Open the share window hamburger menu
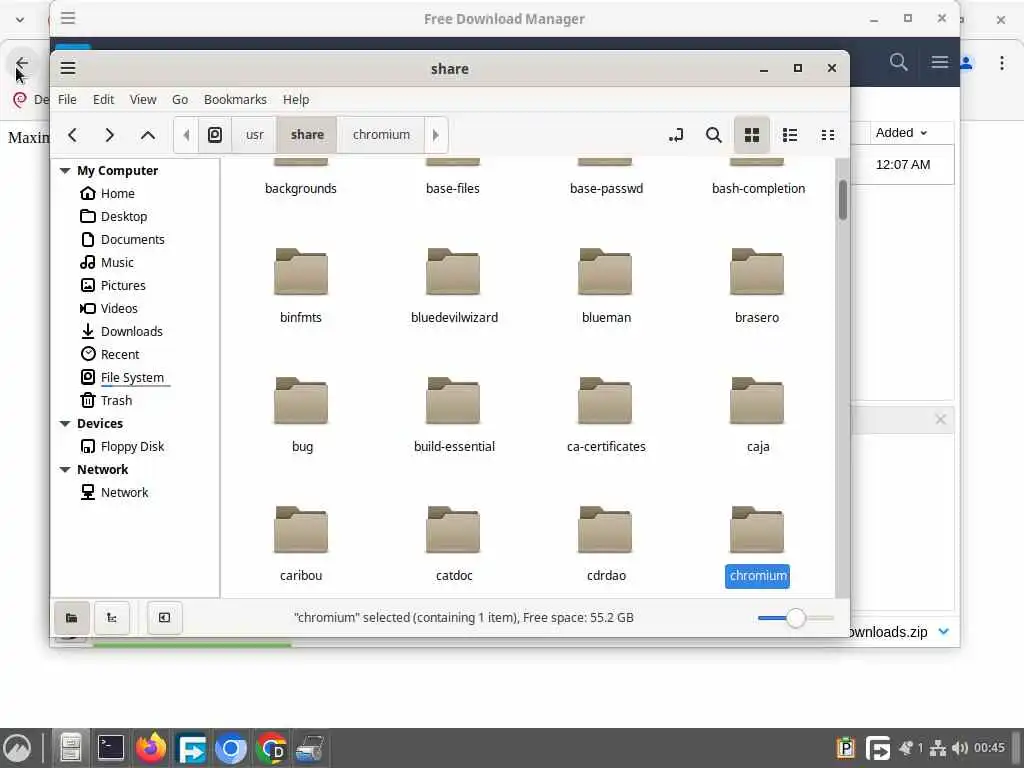The image size is (1024, 768). [x=68, y=68]
